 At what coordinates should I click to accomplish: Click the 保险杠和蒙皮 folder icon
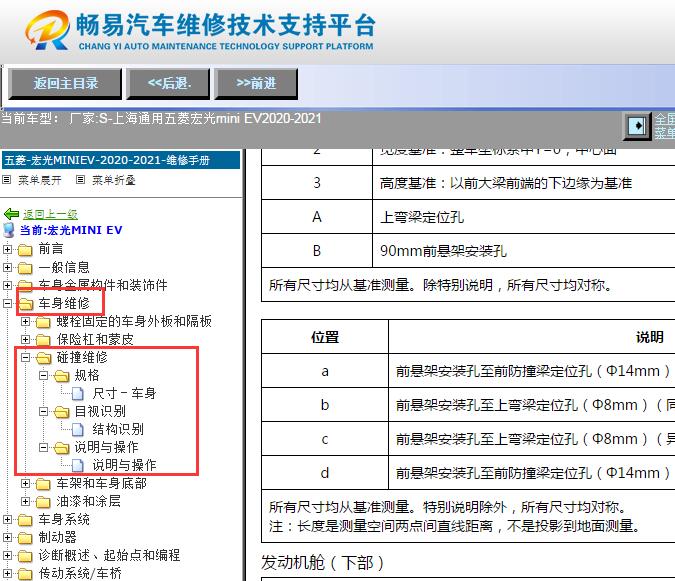(x=43, y=340)
